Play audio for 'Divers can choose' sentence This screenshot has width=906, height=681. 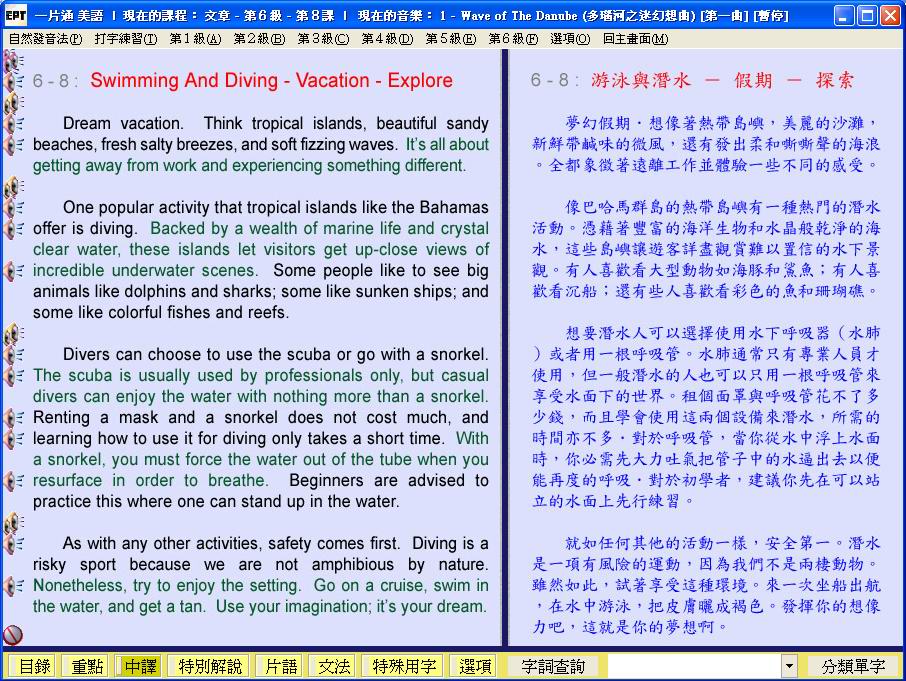pyautogui.click(x=14, y=355)
